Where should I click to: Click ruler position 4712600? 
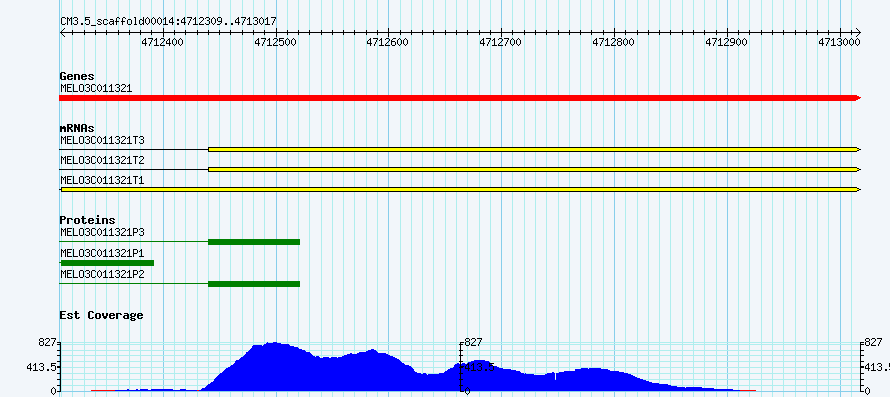pyautogui.click(x=388, y=42)
